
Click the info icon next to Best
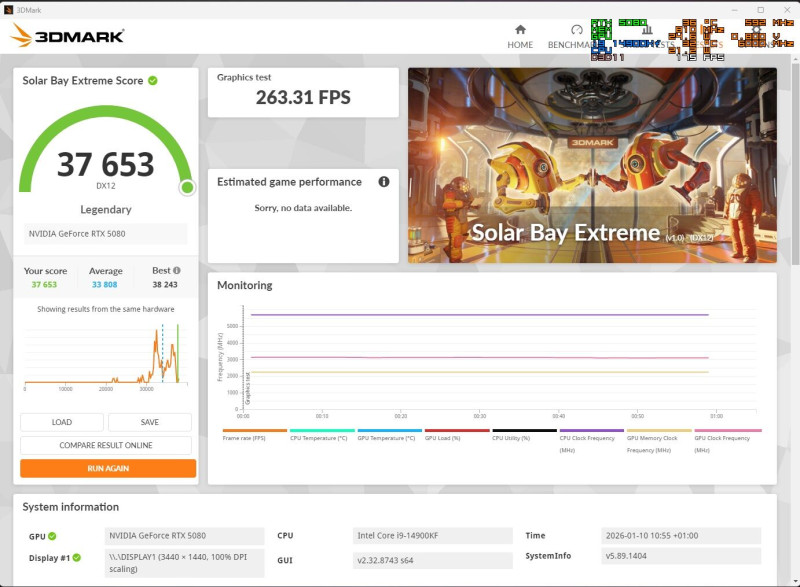(177, 270)
